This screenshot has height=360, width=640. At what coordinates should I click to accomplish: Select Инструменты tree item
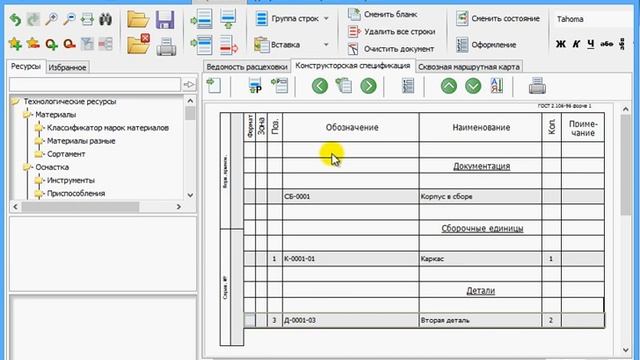pyautogui.click(x=71, y=180)
